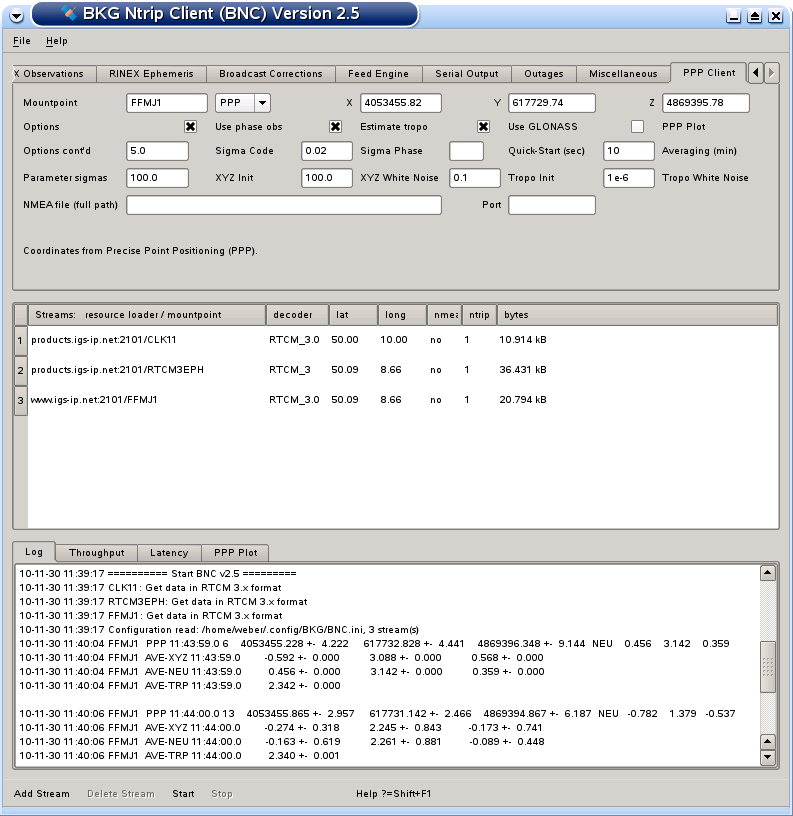The image size is (793, 816).
Task: Open the File menu
Action: coord(22,41)
